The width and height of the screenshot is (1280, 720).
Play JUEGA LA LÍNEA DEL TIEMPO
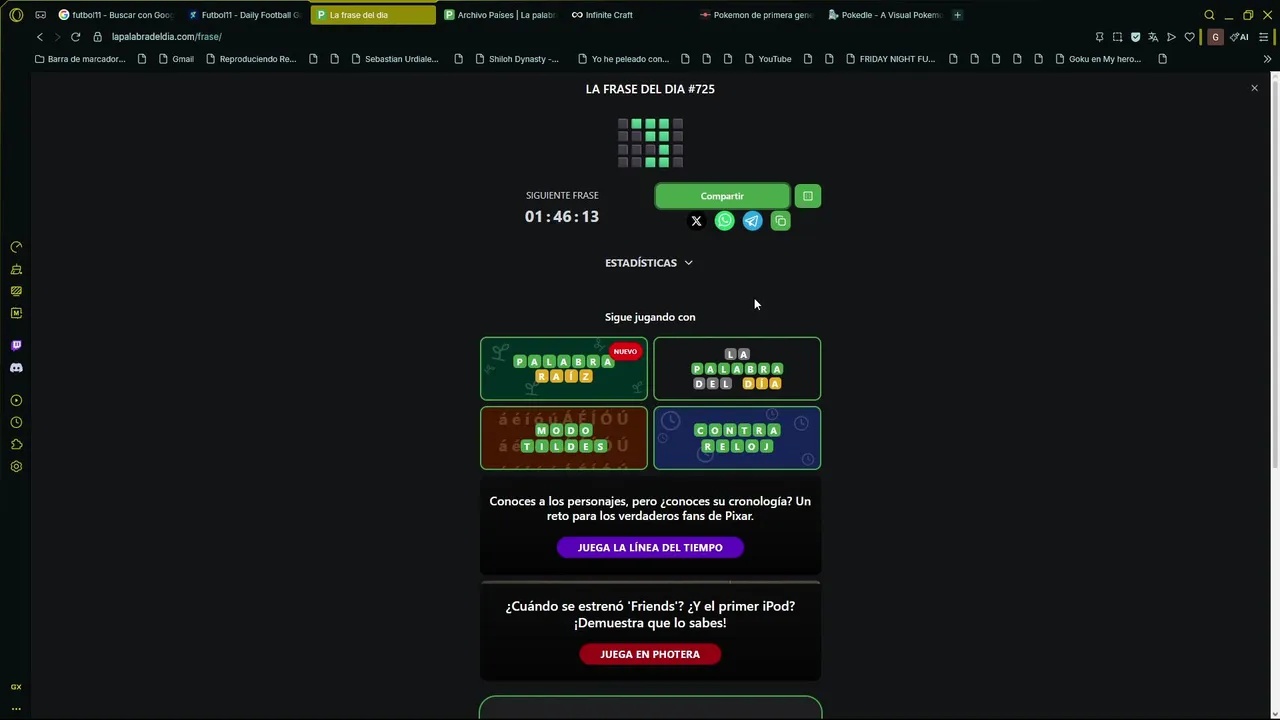(x=650, y=547)
